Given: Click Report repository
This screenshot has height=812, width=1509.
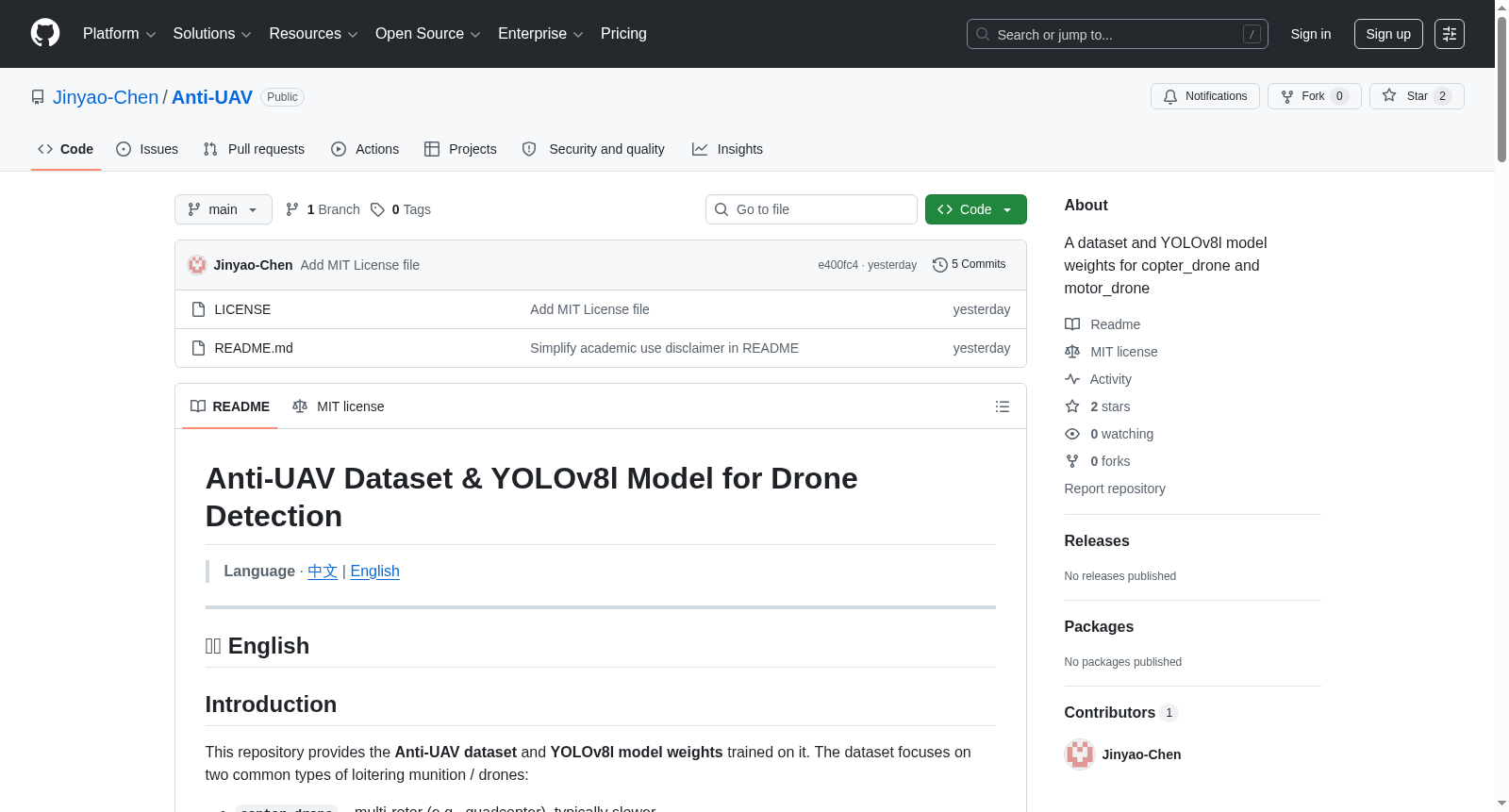Looking at the screenshot, I should (x=1115, y=489).
